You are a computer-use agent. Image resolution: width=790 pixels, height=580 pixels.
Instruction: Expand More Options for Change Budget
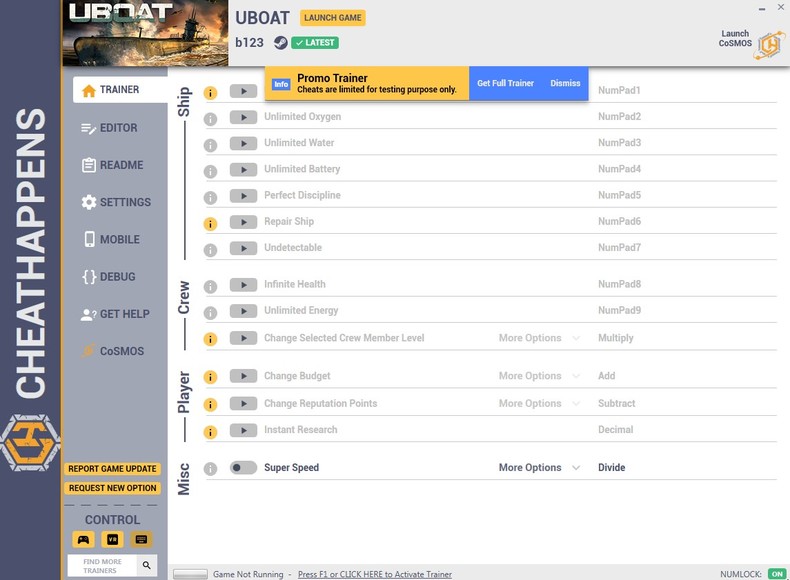click(539, 376)
